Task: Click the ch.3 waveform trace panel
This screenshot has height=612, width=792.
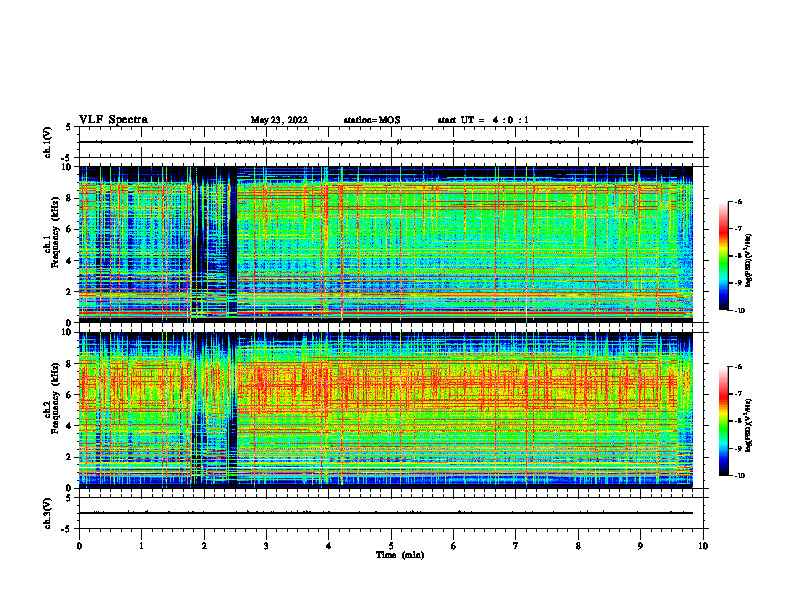Action: coord(391,513)
